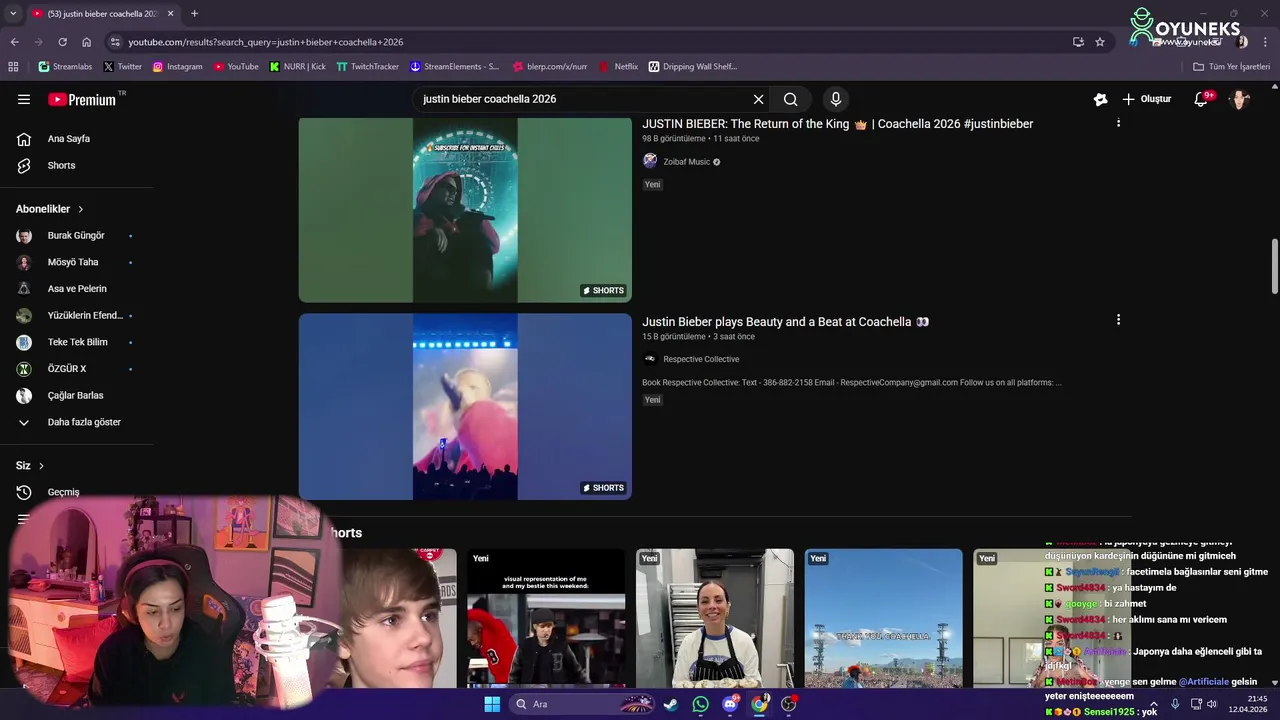The width and height of the screenshot is (1280, 720).
Task: Go to YouTube Premium home logo
Action: pos(83,99)
